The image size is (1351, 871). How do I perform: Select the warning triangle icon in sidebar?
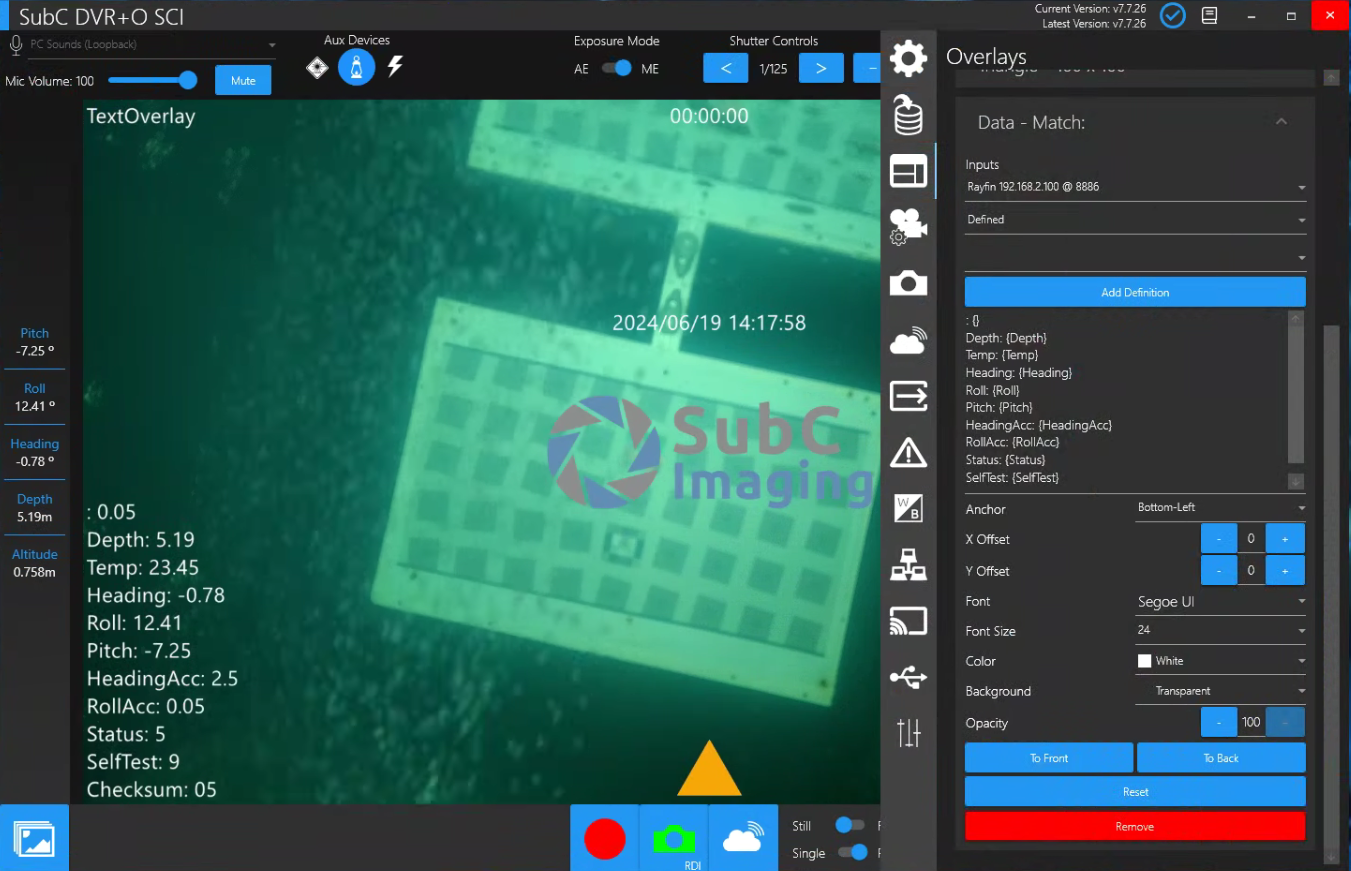tap(908, 452)
